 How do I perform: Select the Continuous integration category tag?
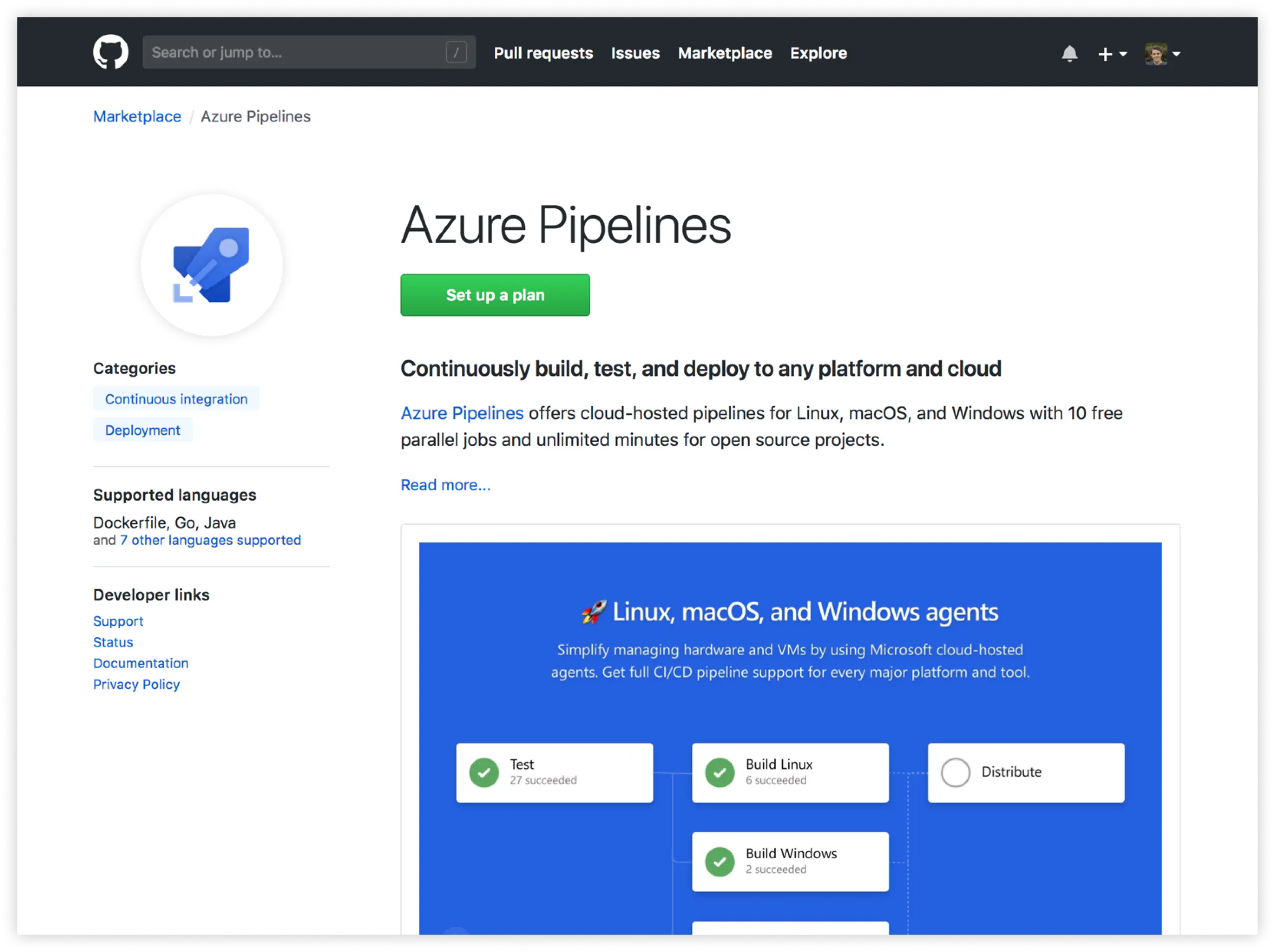(176, 399)
